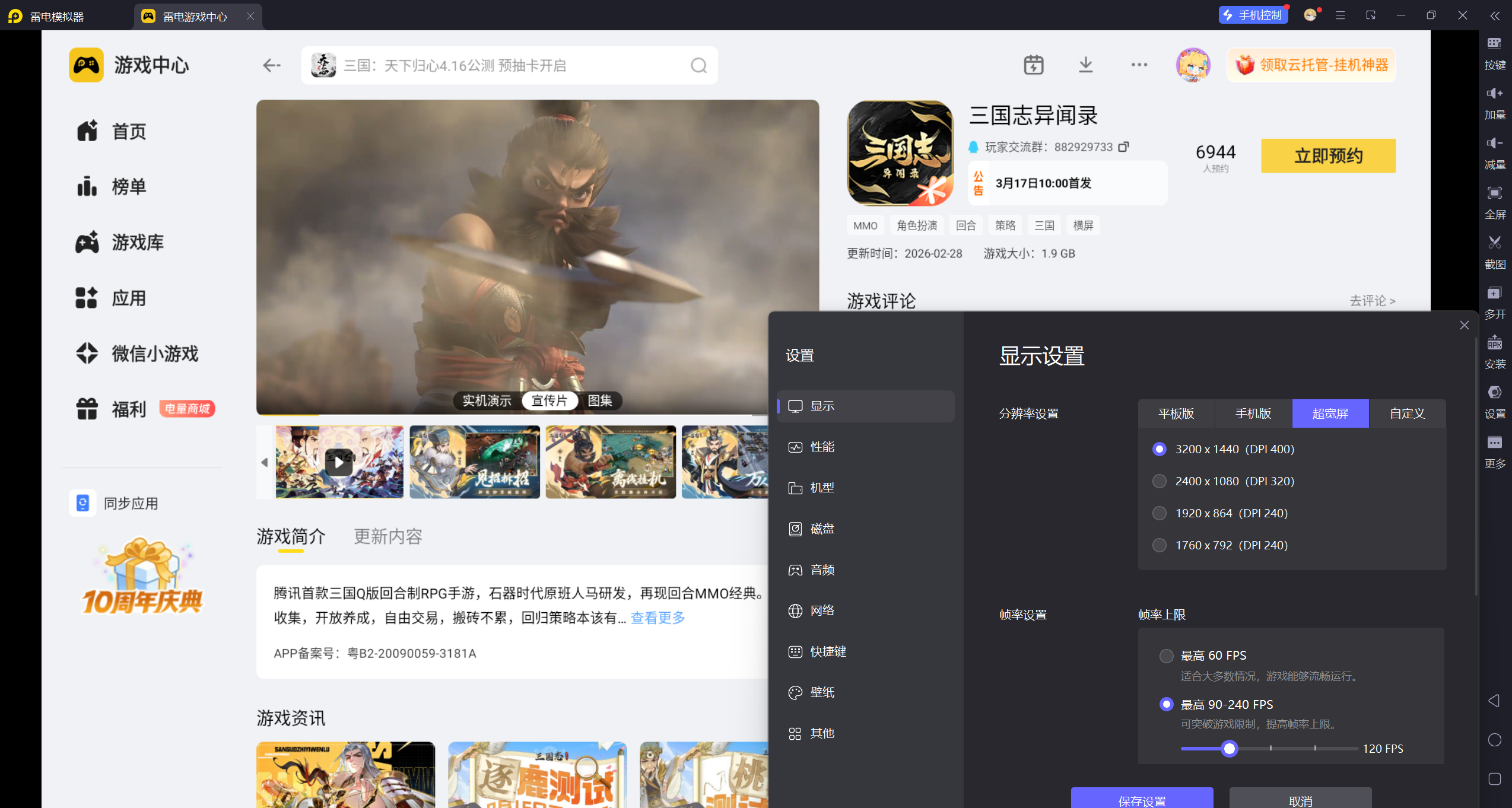Image resolution: width=1512 pixels, height=808 pixels.
Task: Click the download arrow icon in header
Action: coord(1085,65)
